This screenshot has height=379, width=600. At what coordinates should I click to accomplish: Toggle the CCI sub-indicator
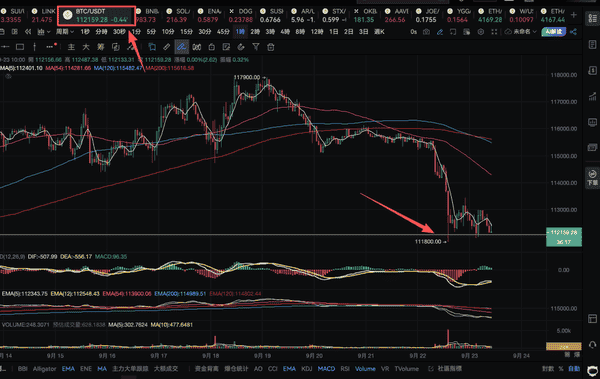(272, 369)
